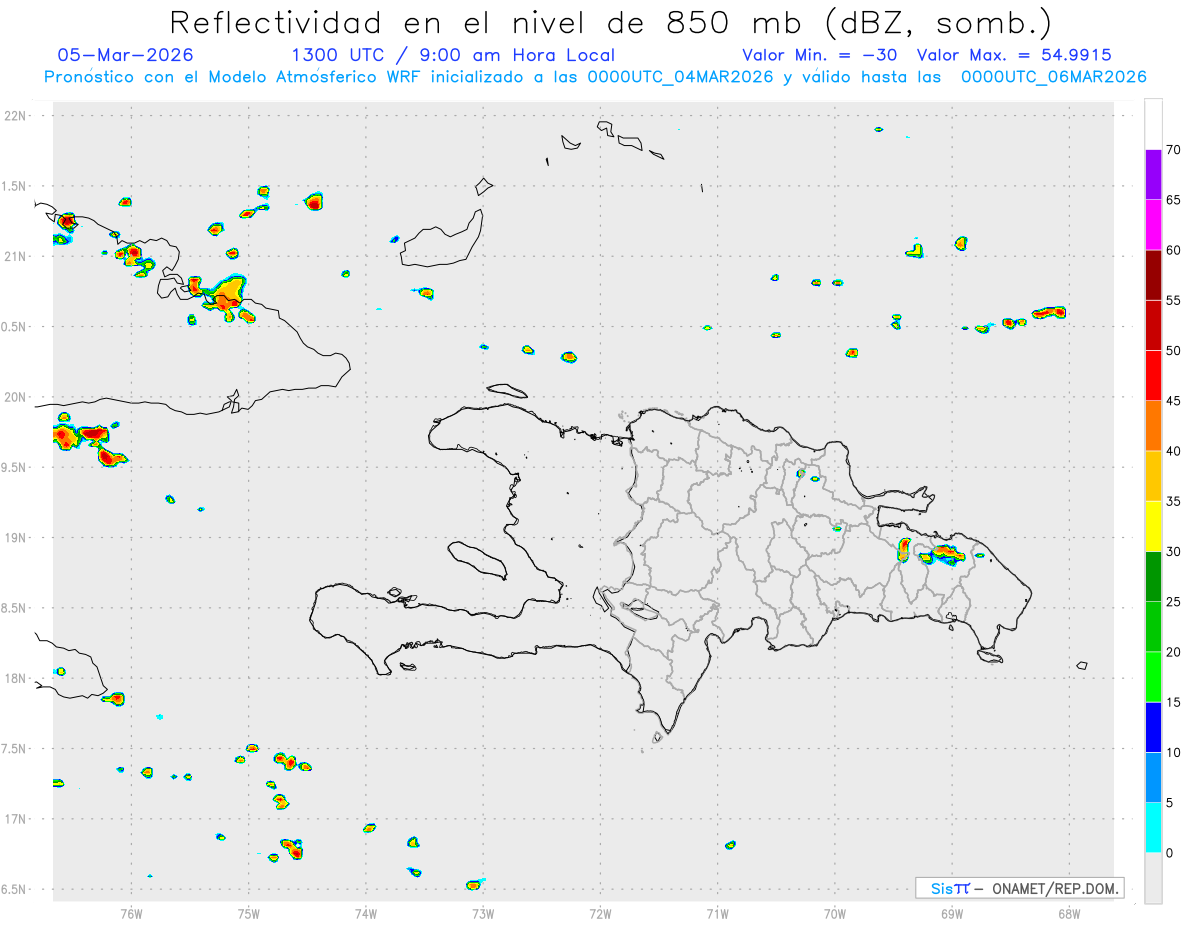The width and height of the screenshot is (1200, 927).
Task: Click the 21N latitude label
Action: 16,256
